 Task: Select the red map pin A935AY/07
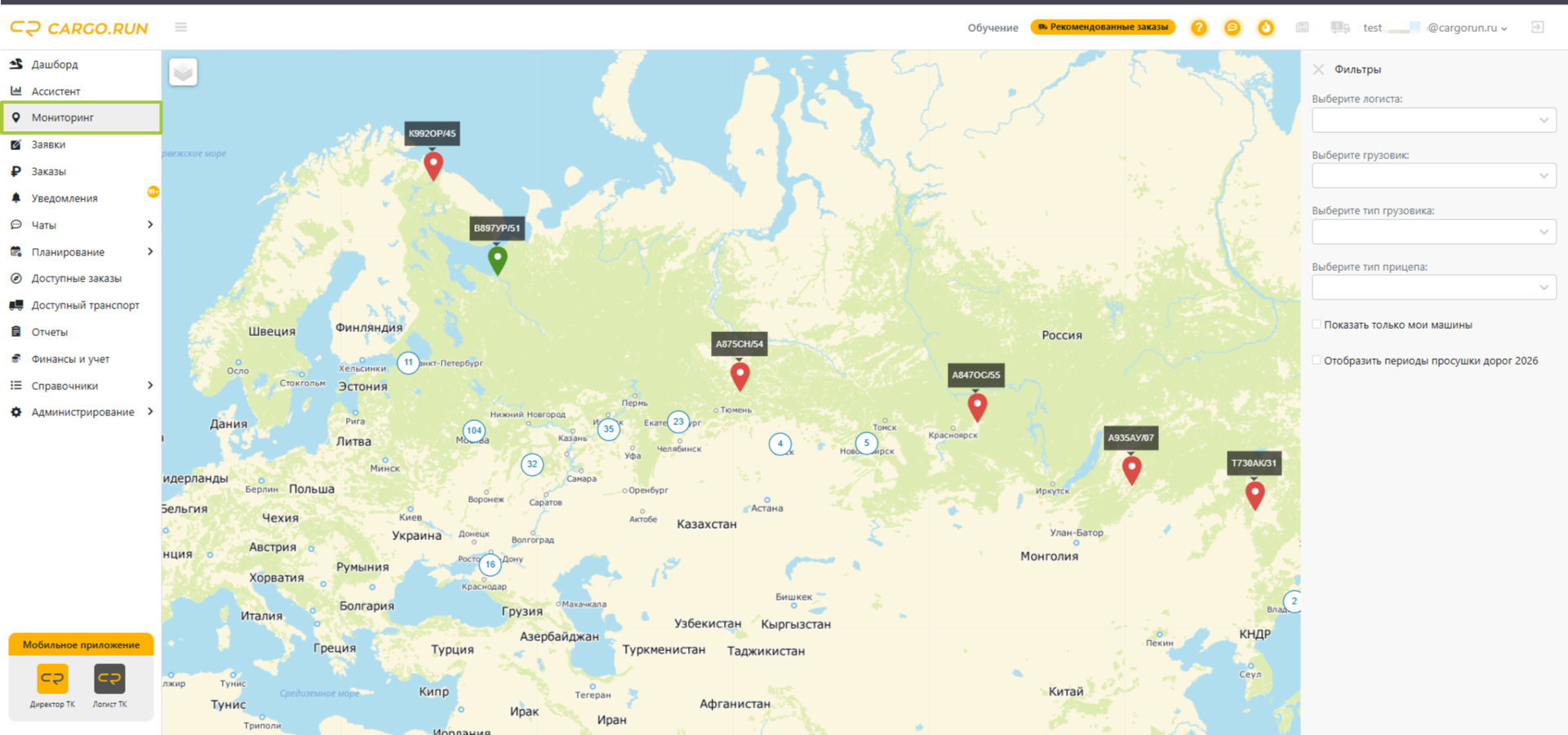point(1131,470)
